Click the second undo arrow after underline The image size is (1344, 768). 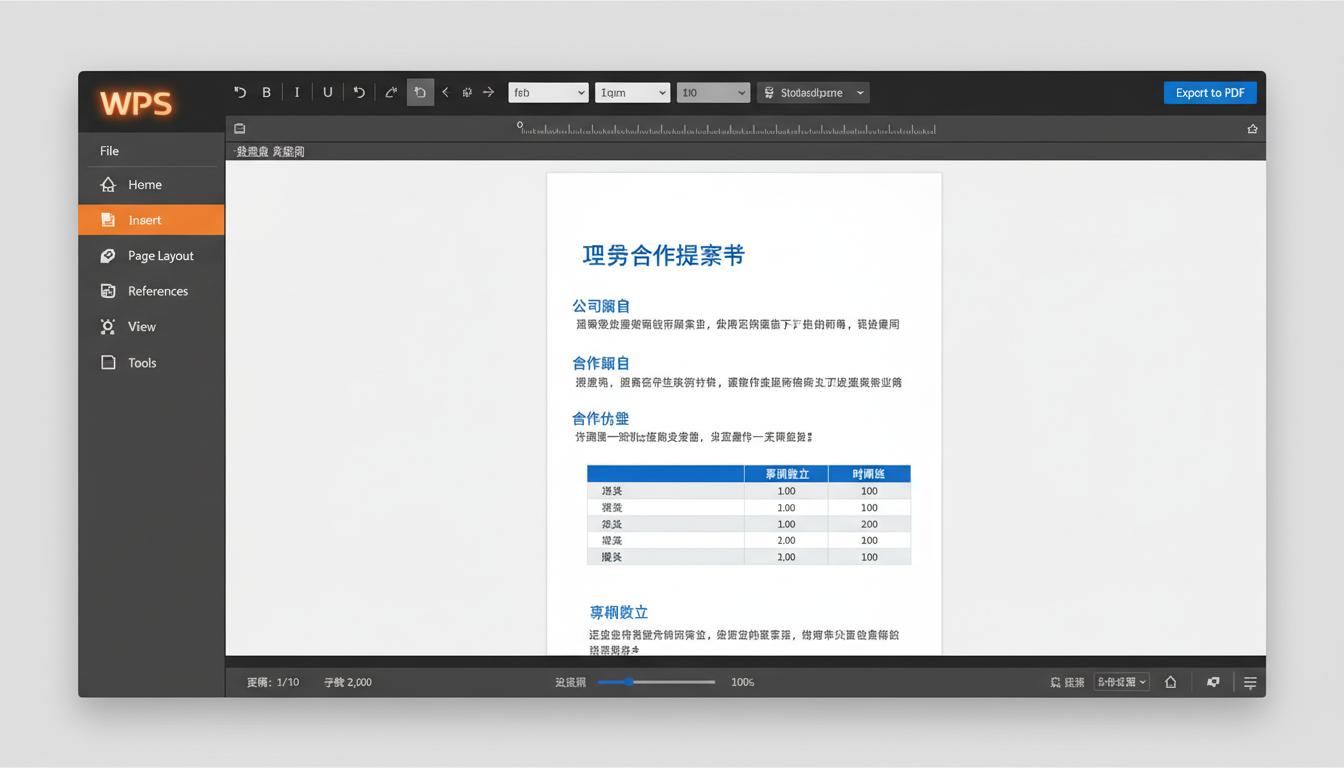tap(359, 92)
